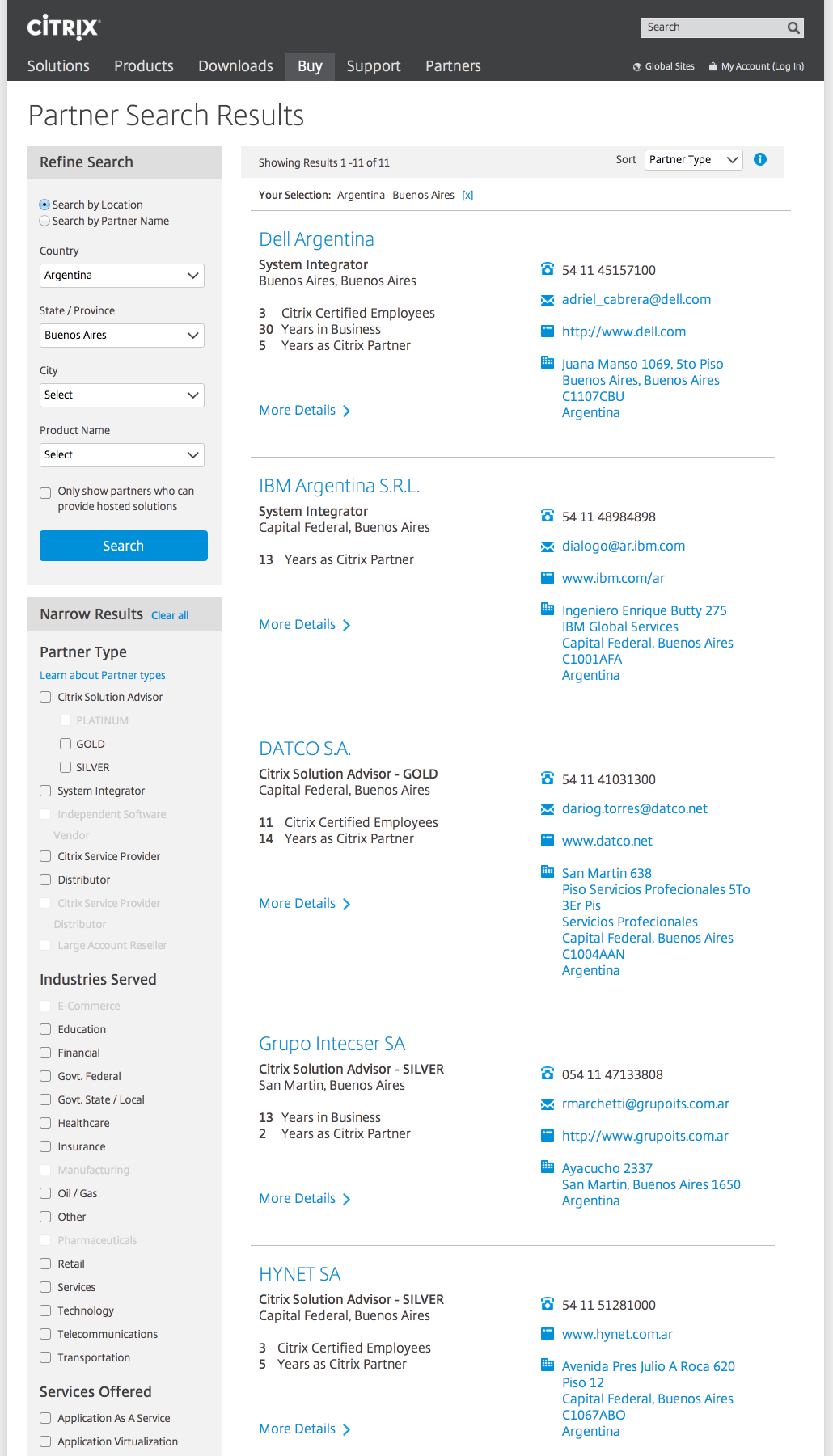Expand More Details for Grupo Intecser SA
The width and height of the screenshot is (833, 1456).
click(x=305, y=1199)
